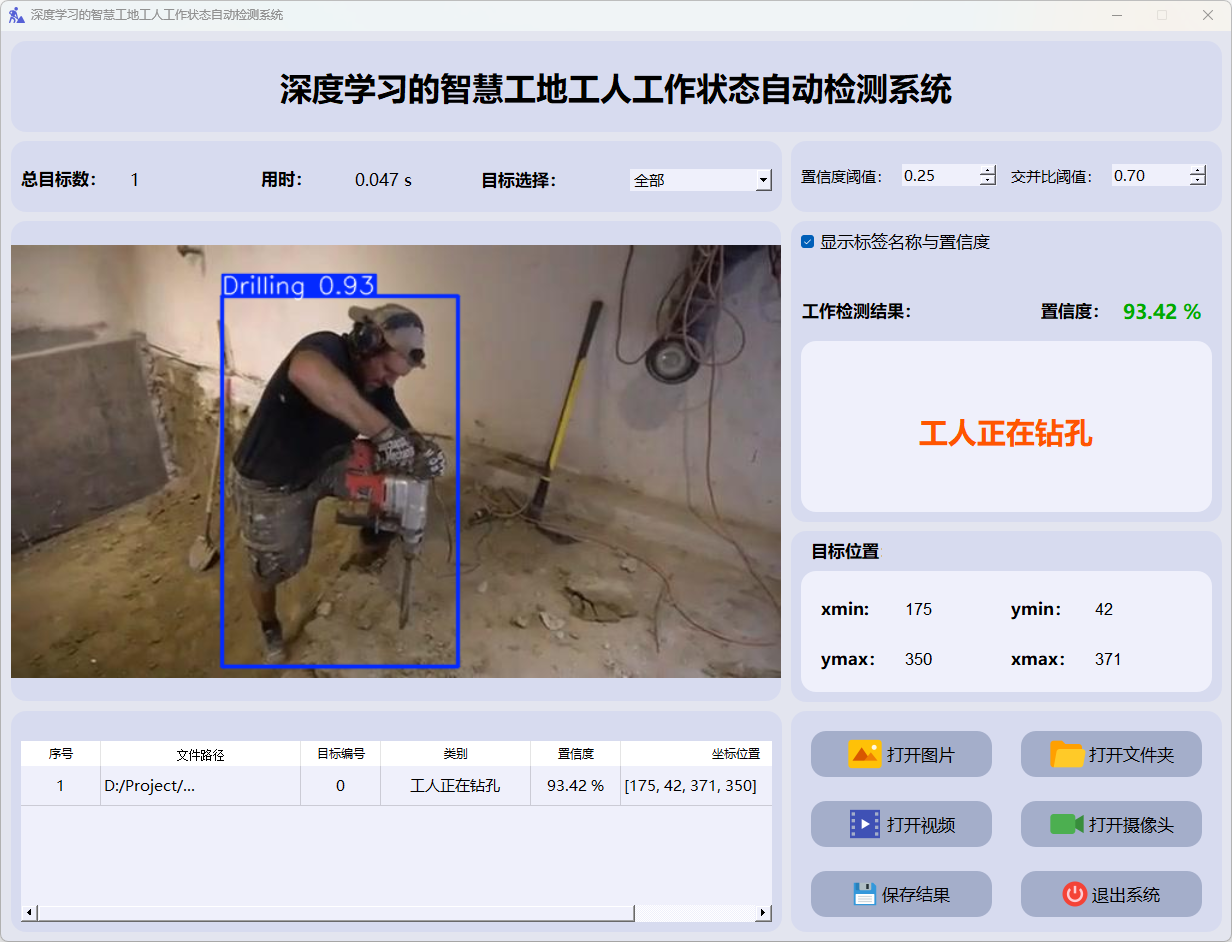
Task: Click the 用时 value 0.047 s
Action: pyautogui.click(x=383, y=180)
